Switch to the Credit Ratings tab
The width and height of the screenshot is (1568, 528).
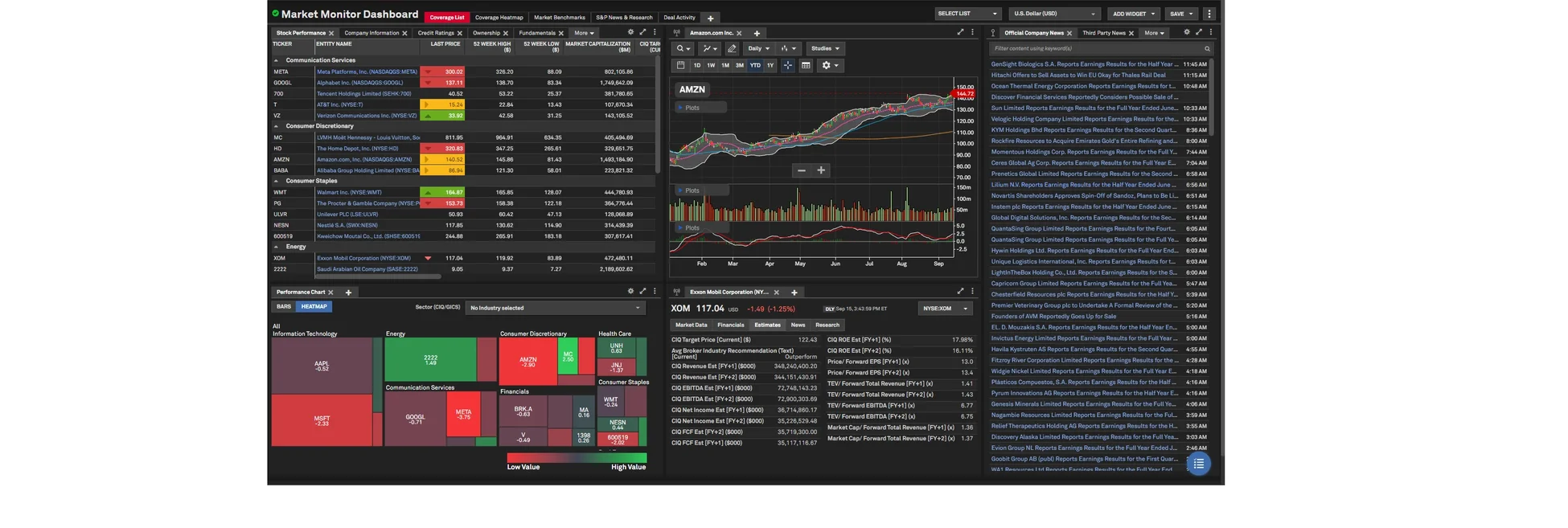[436, 33]
